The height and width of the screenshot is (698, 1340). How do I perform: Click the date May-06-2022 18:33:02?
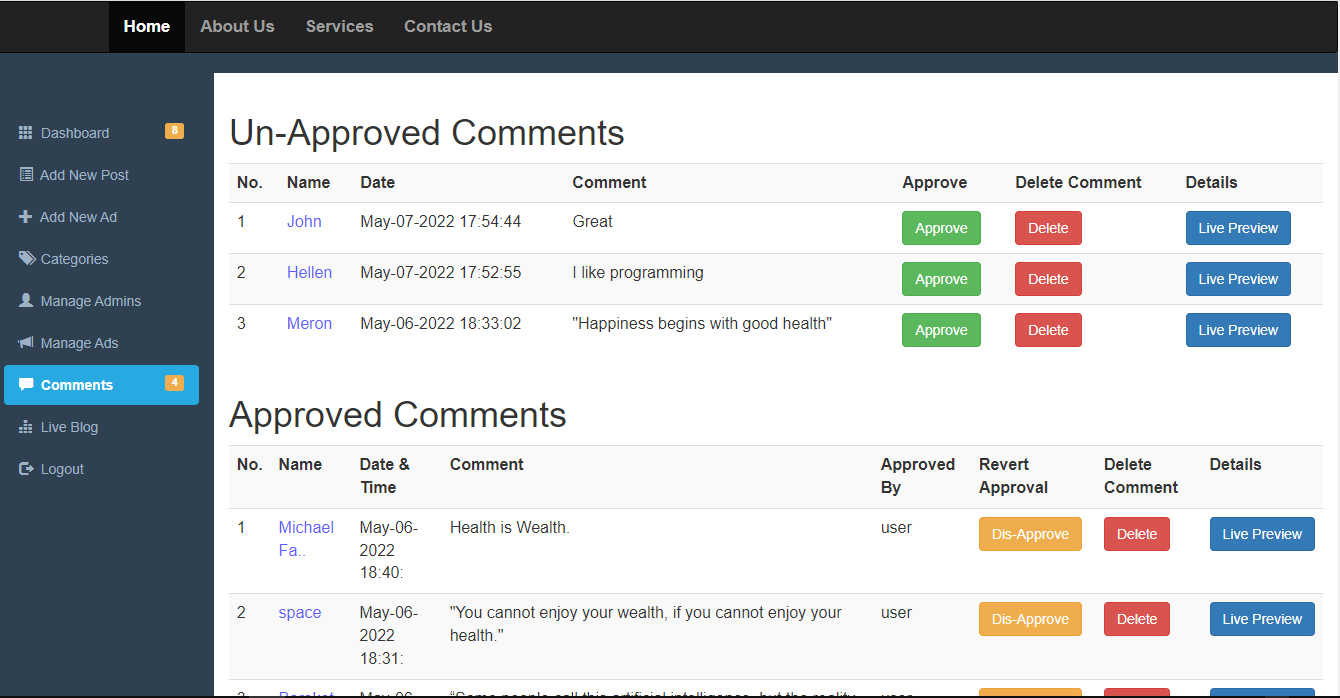441,323
